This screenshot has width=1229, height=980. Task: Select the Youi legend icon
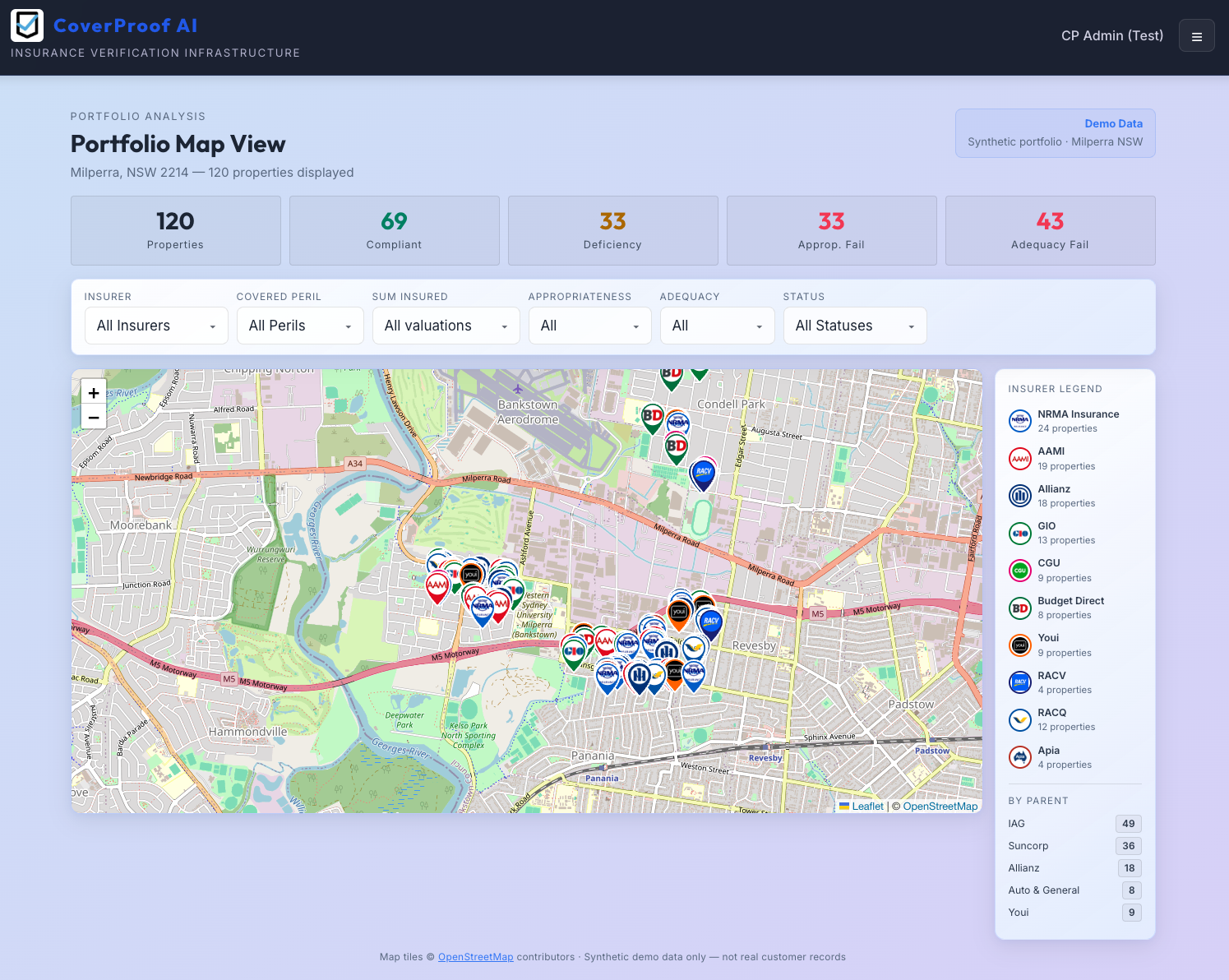1020,645
